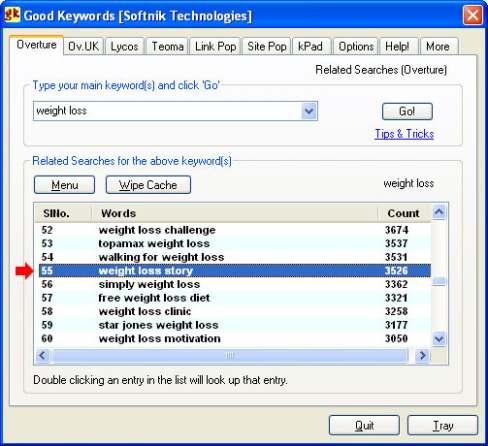Click the Good Keywords app icon in title bar
This screenshot has width=488, height=446.
click(12, 15)
